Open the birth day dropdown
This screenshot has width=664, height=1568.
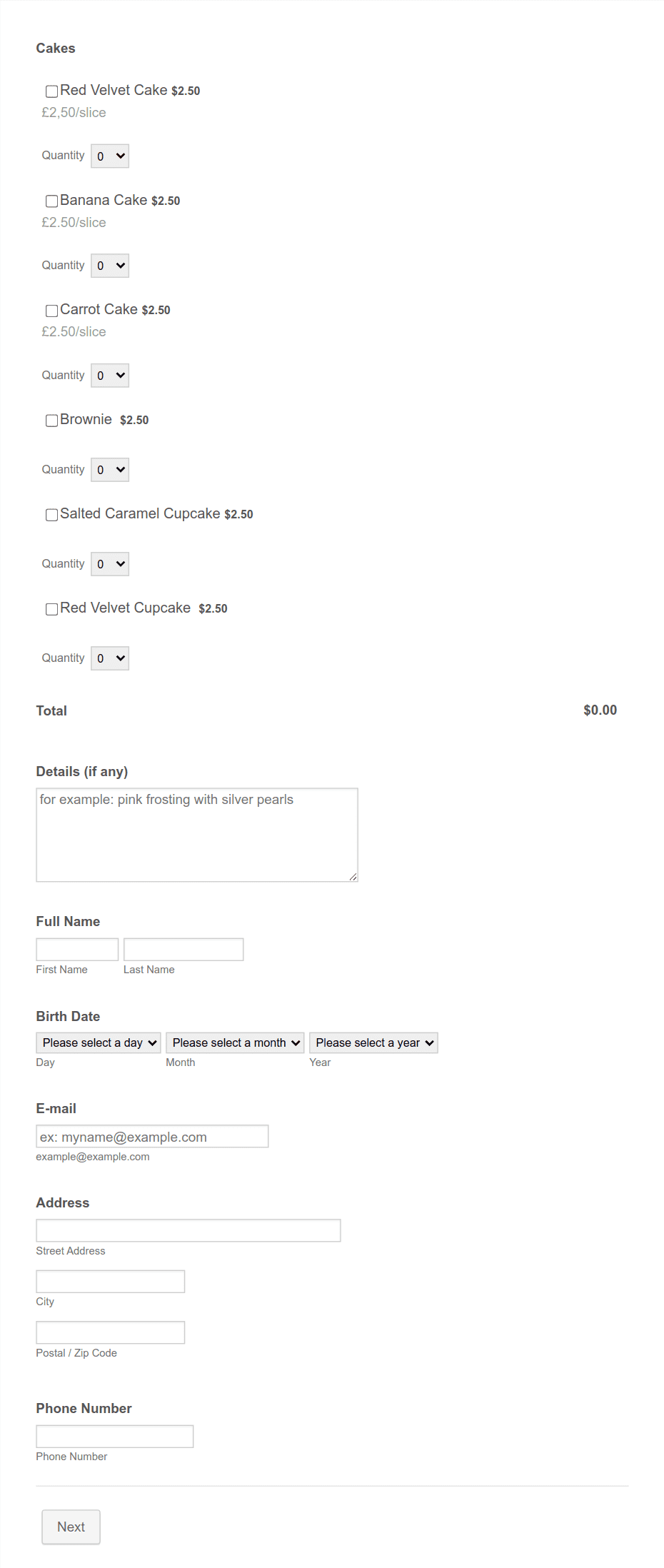click(x=99, y=1043)
